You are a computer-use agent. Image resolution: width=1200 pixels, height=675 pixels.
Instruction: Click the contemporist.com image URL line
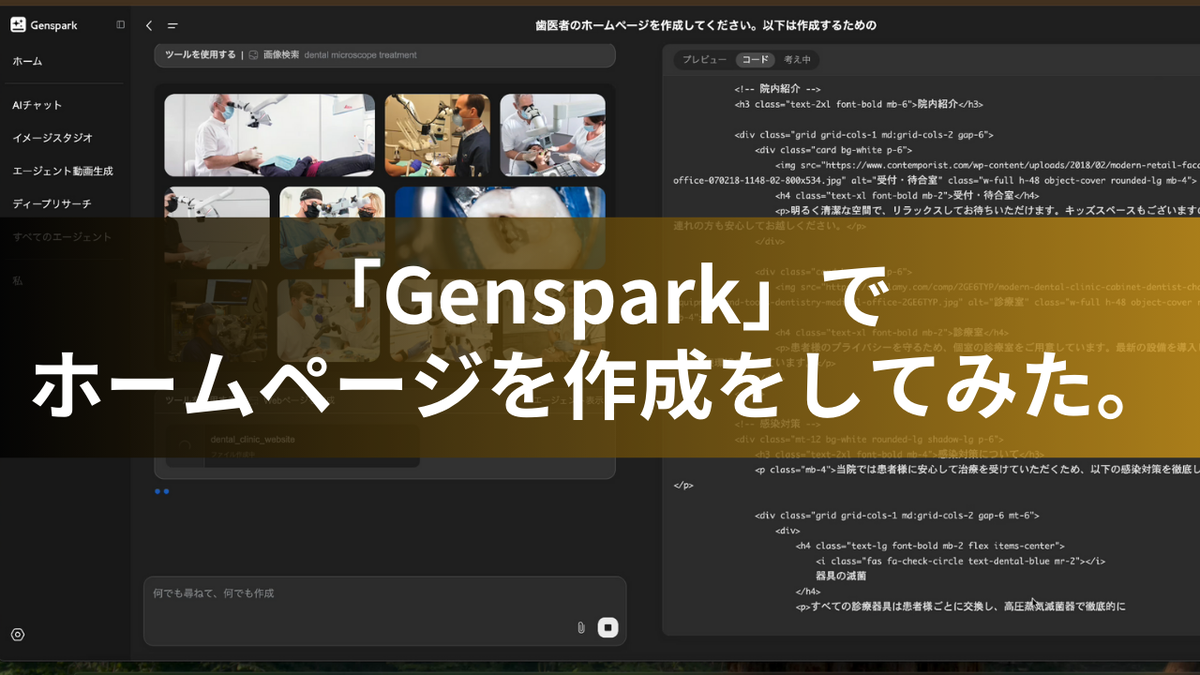[x=987, y=165]
